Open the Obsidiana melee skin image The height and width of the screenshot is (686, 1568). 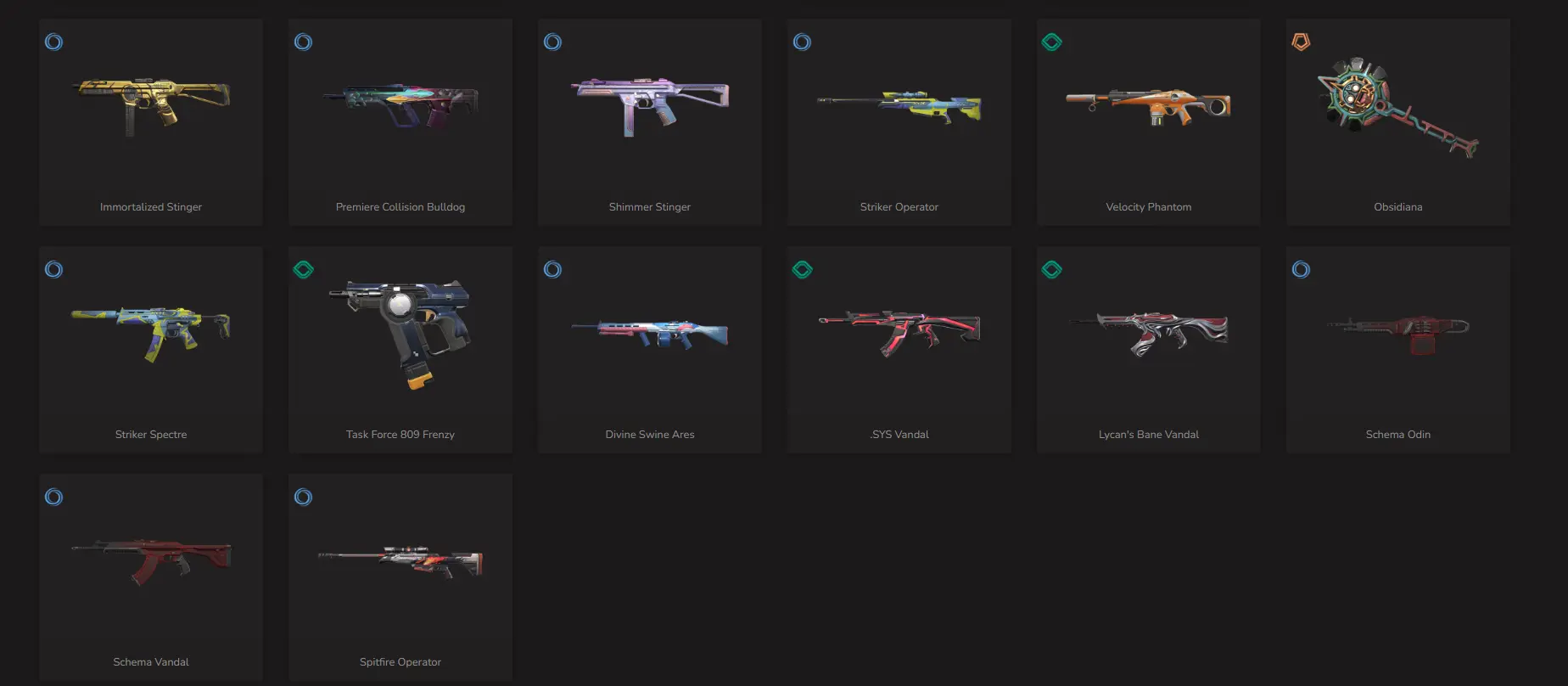tap(1397, 107)
